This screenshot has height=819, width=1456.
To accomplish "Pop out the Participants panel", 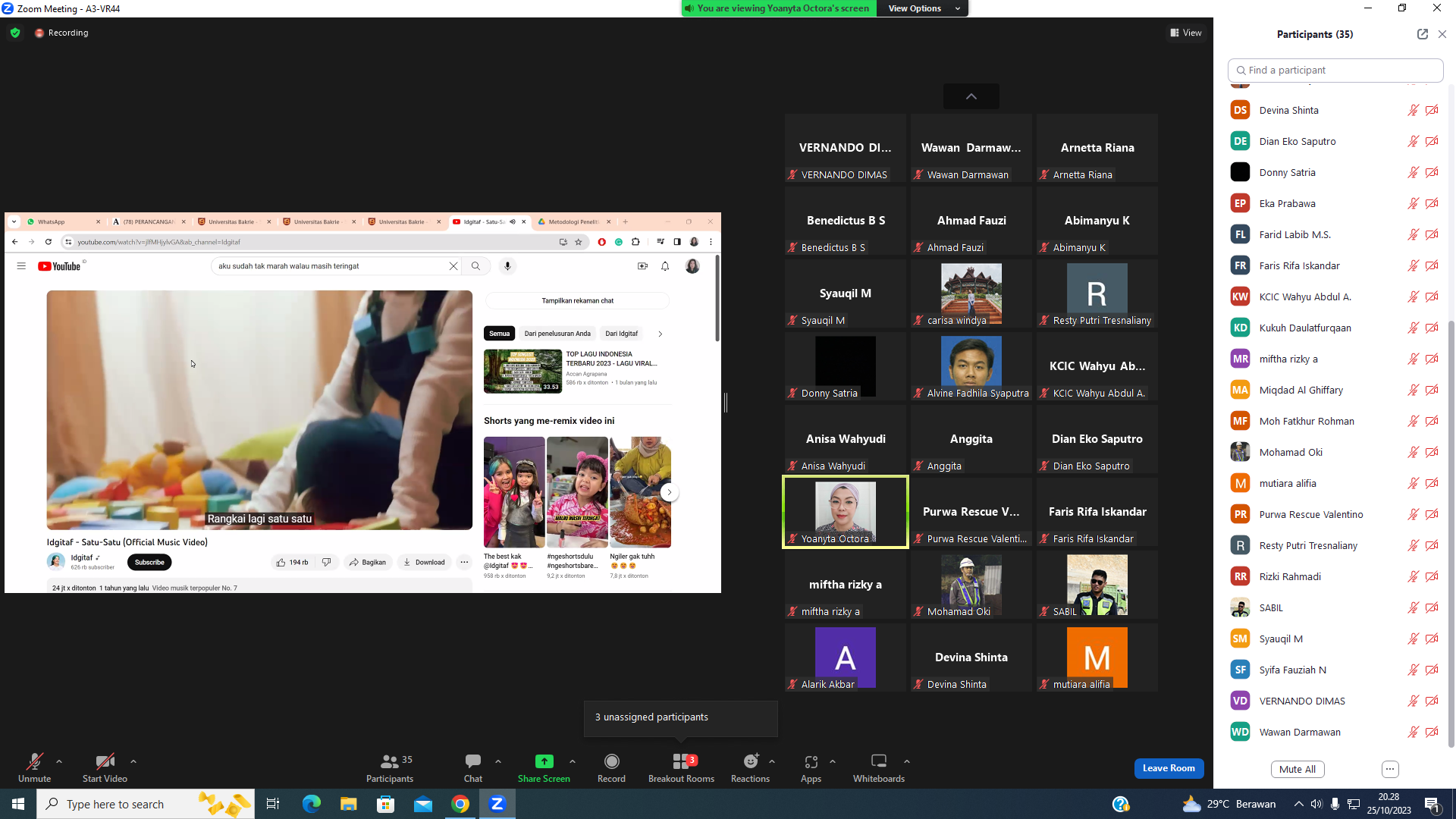I will coord(1423,34).
